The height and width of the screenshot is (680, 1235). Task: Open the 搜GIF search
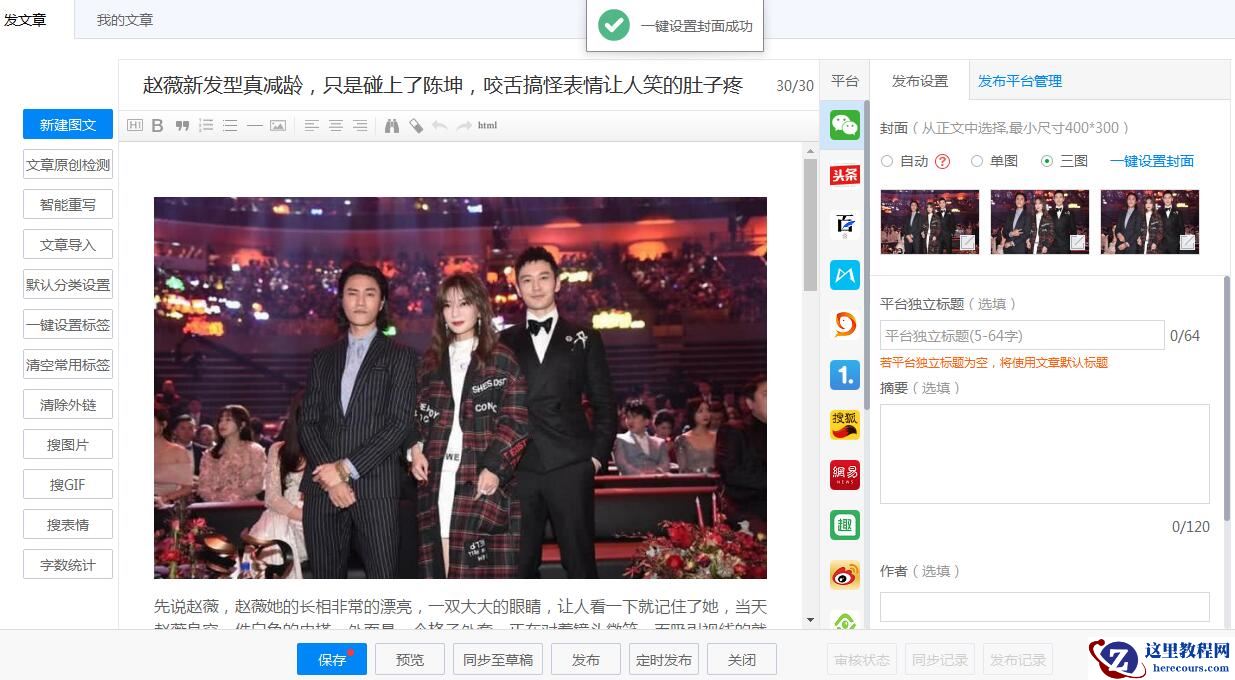[68, 485]
